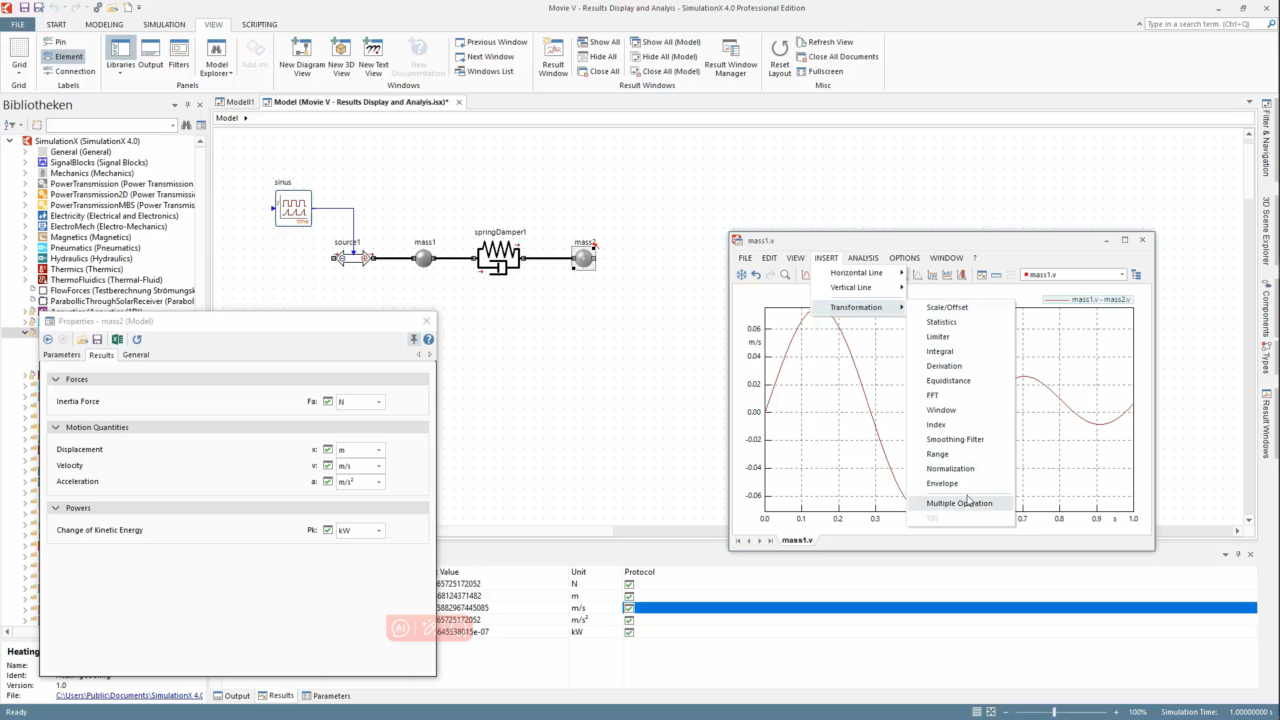
Task: Click Show All in Result Windows group
Action: coord(598,42)
